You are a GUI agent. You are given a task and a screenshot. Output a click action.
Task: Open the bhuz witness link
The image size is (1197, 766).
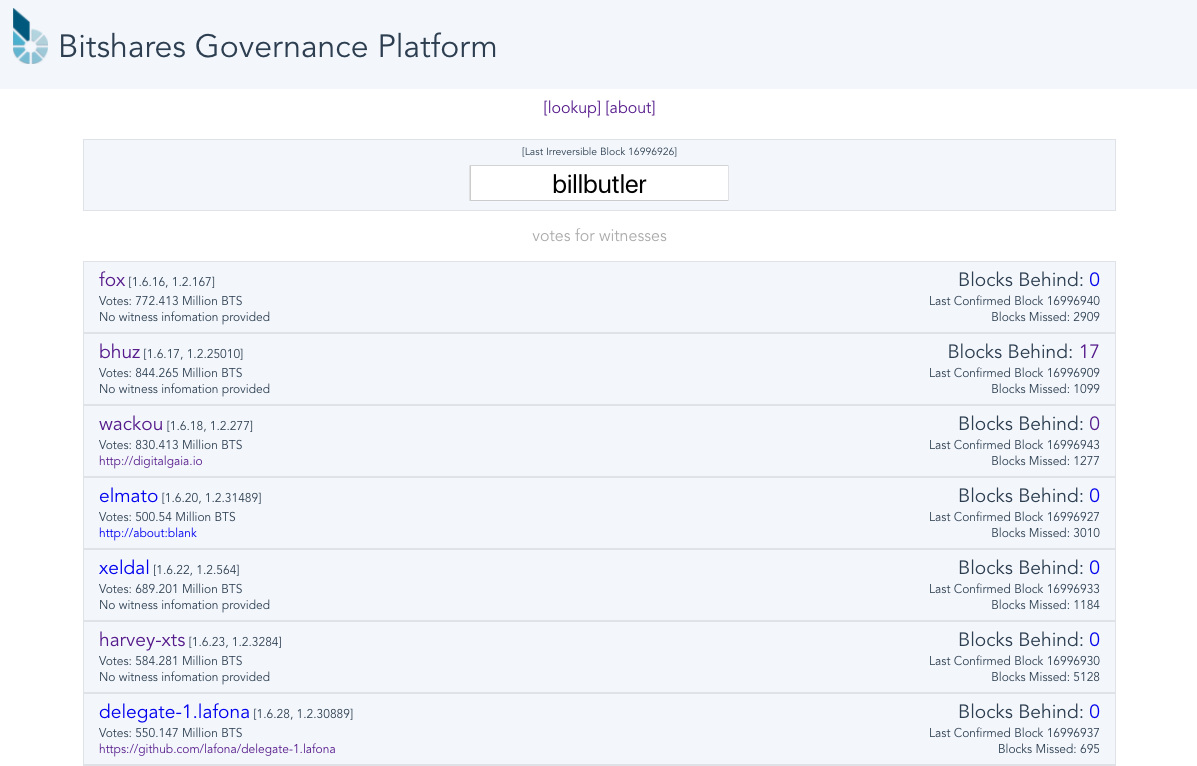click(119, 351)
